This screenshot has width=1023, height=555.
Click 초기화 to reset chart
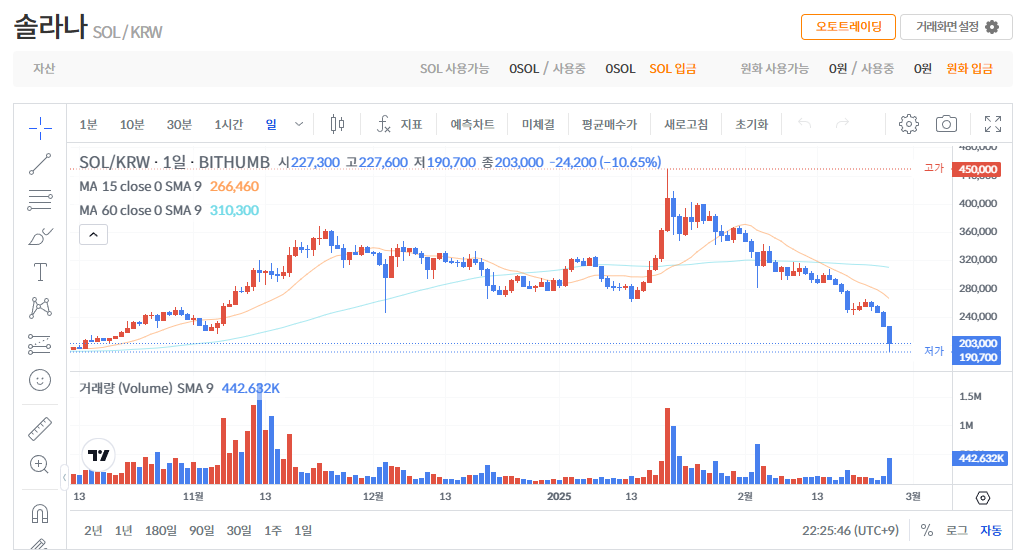(x=752, y=125)
